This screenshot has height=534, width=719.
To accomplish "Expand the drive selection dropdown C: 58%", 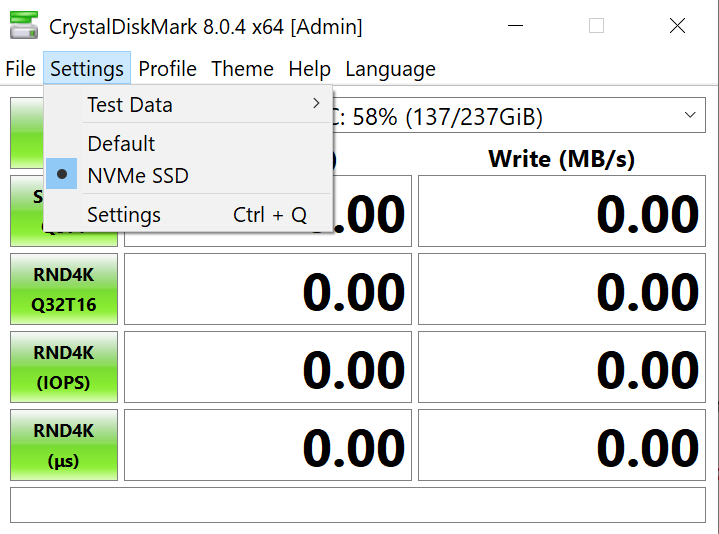I will pos(518,116).
